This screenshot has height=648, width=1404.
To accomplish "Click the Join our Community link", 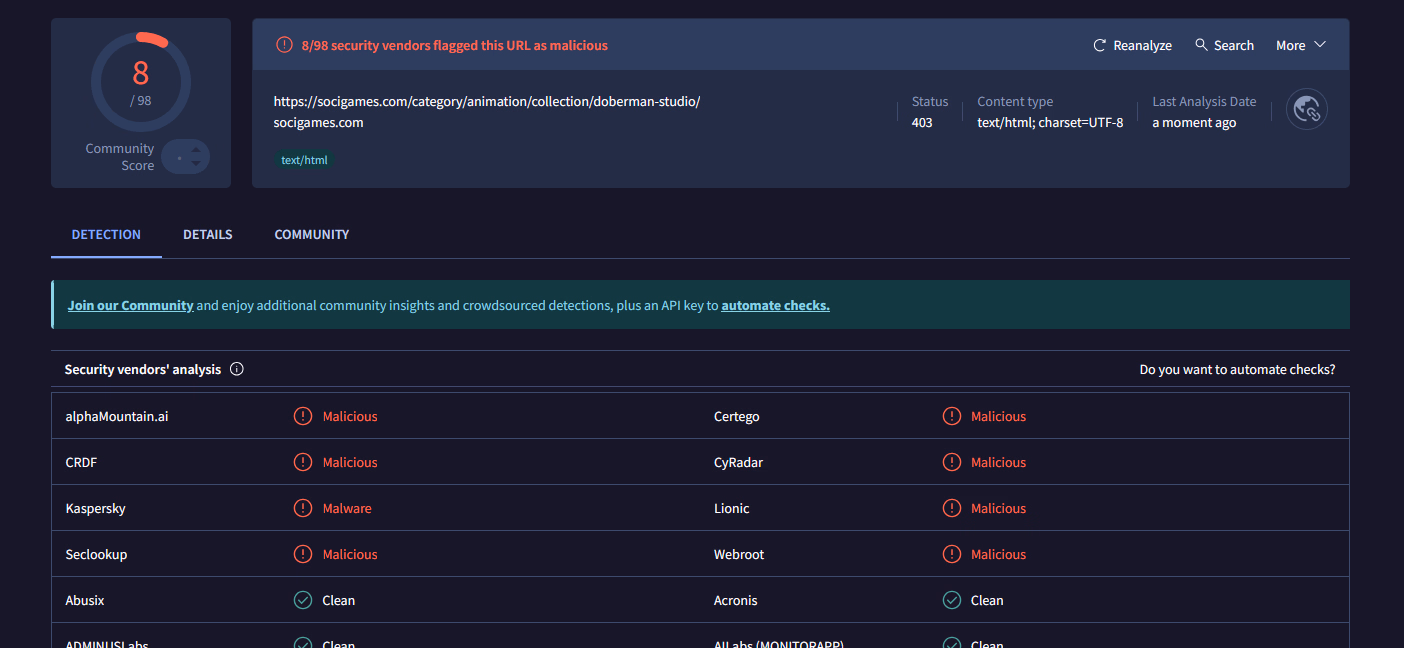I will tap(130, 305).
